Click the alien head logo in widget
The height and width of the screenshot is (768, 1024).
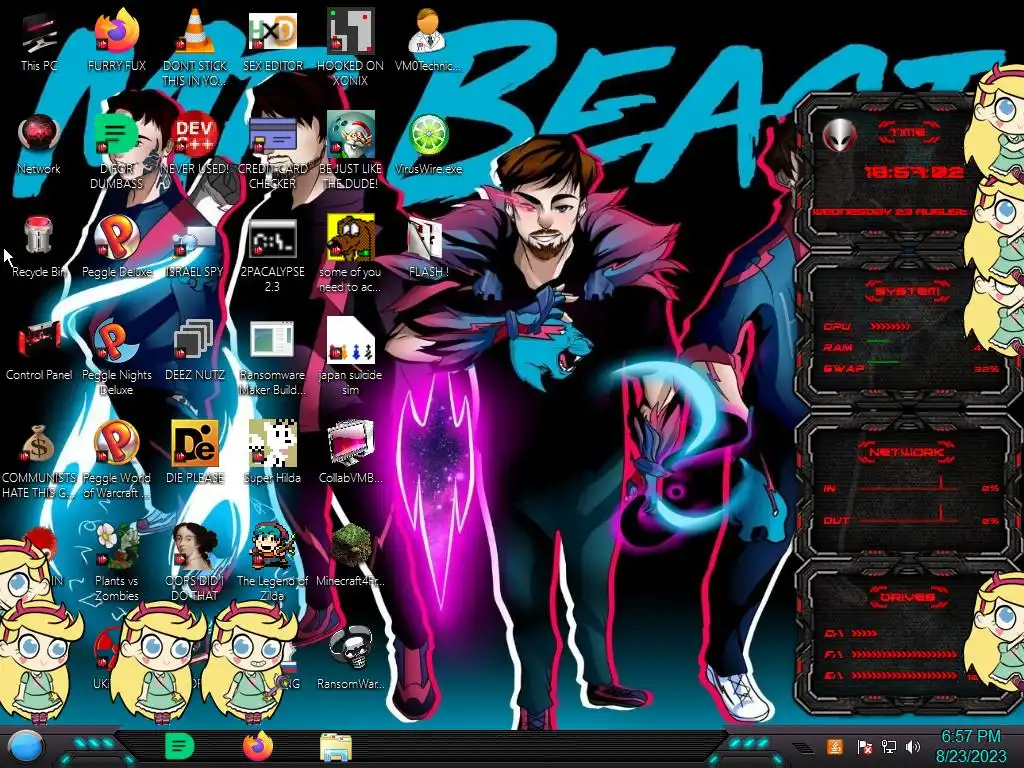(x=839, y=135)
